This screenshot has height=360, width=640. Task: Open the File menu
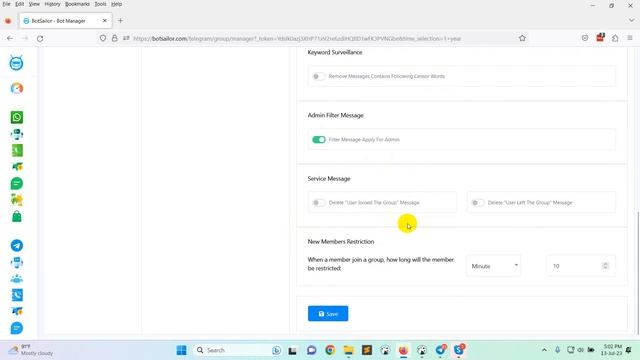(7, 4)
